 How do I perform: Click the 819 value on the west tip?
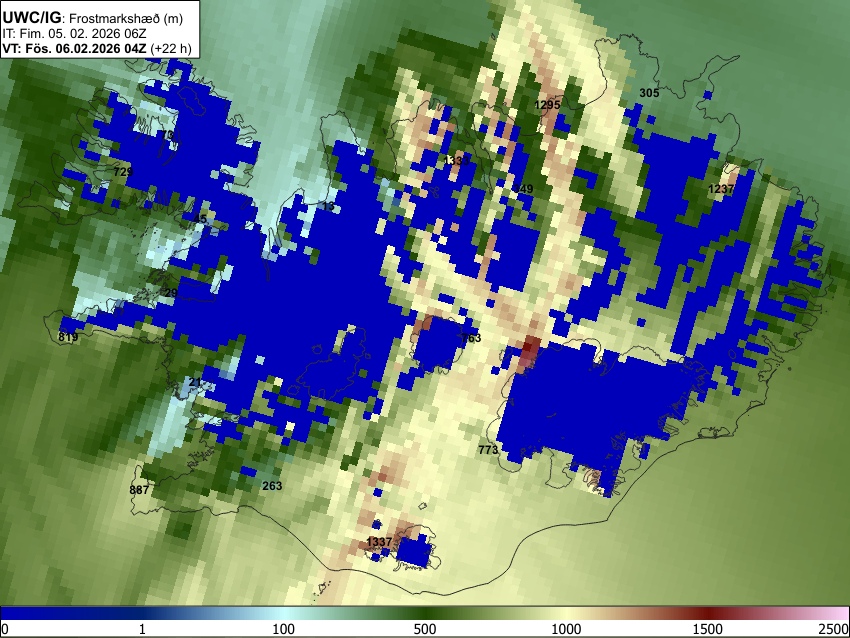coord(68,337)
